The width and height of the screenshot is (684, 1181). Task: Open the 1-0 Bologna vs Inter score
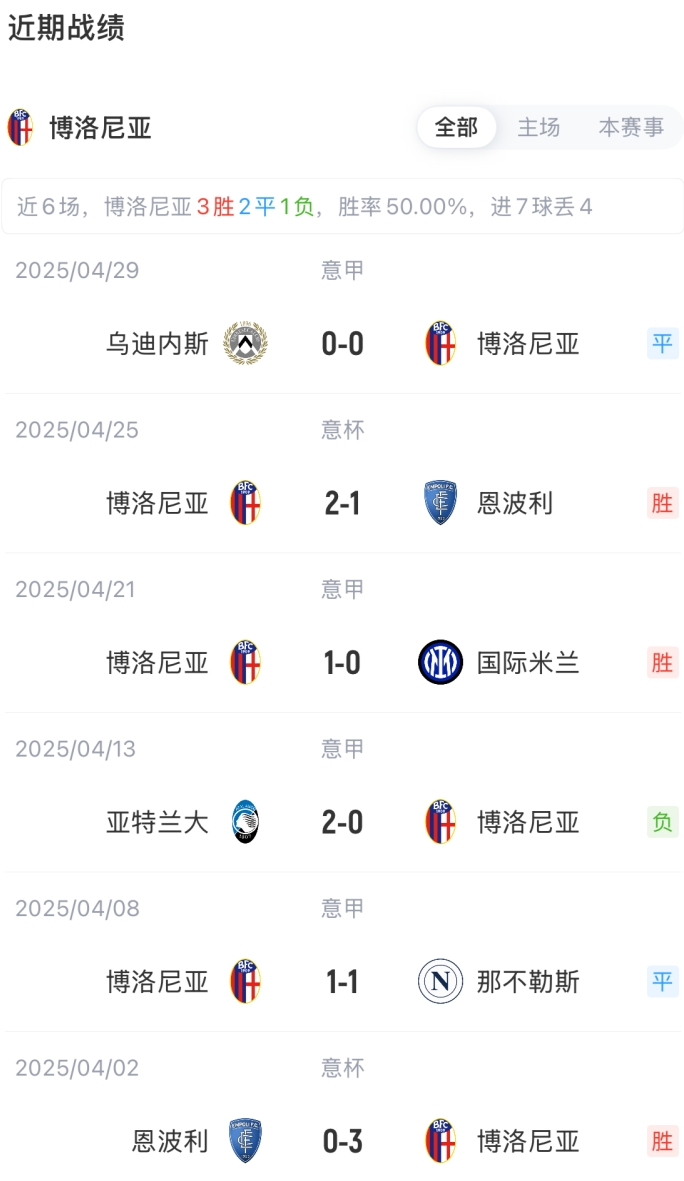[342, 662]
